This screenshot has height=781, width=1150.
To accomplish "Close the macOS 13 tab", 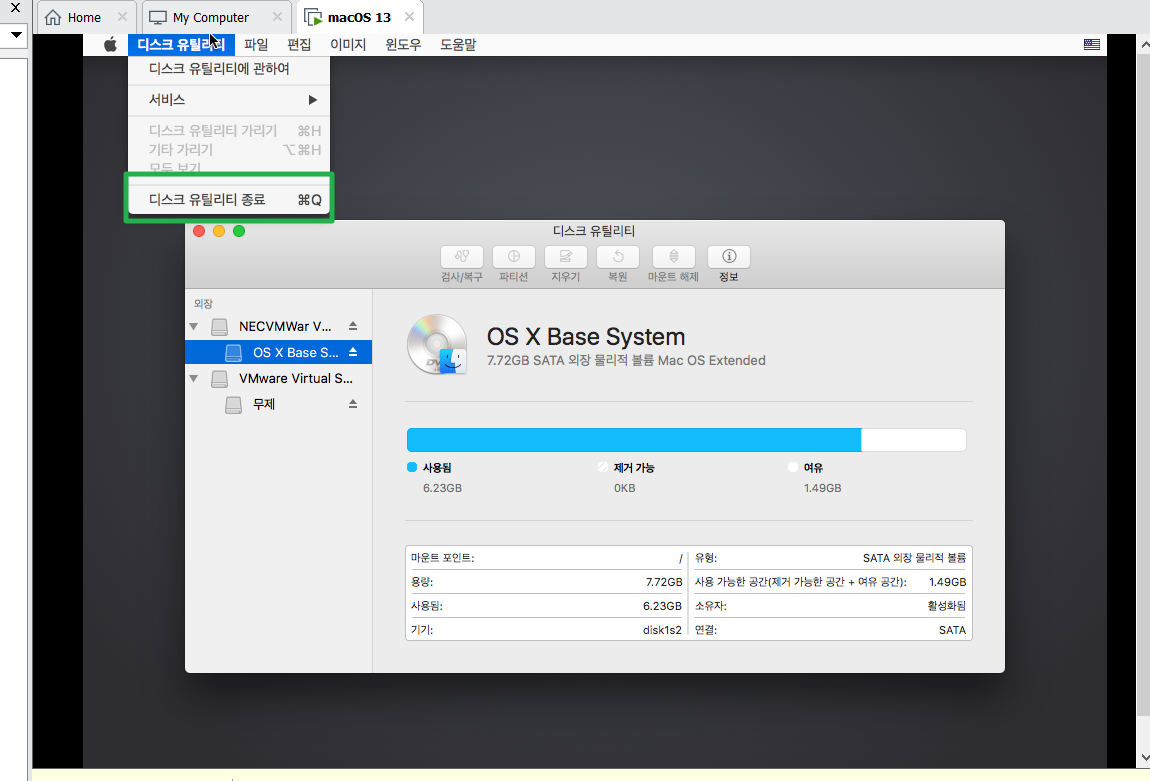I will point(409,16).
